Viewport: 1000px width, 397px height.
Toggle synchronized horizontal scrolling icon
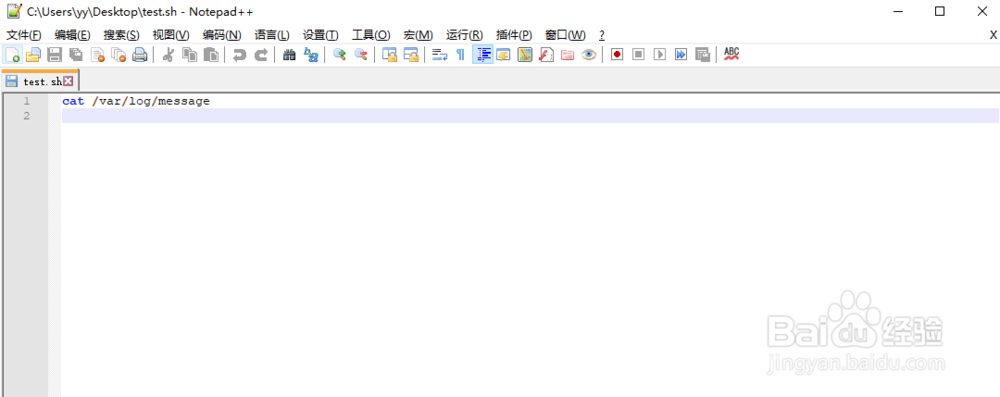(x=411, y=55)
